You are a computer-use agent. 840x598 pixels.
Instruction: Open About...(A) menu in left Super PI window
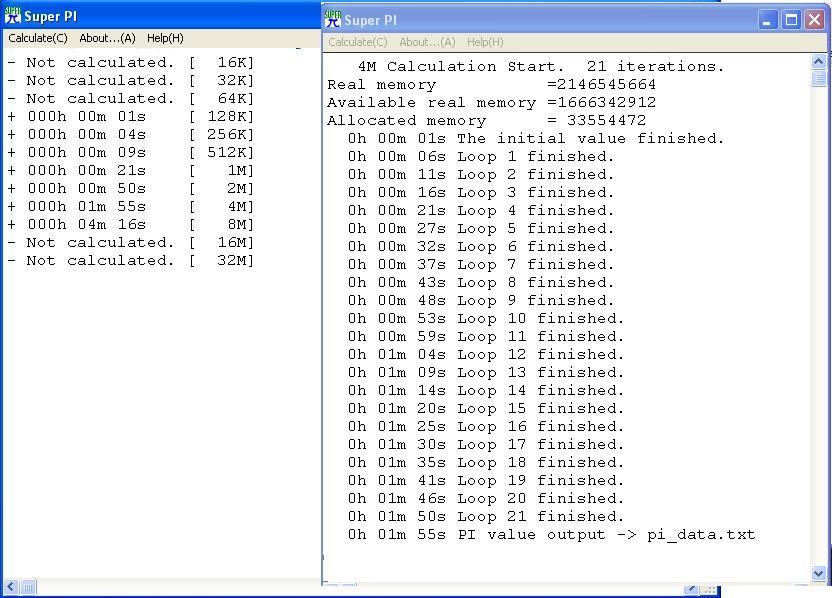(107, 38)
